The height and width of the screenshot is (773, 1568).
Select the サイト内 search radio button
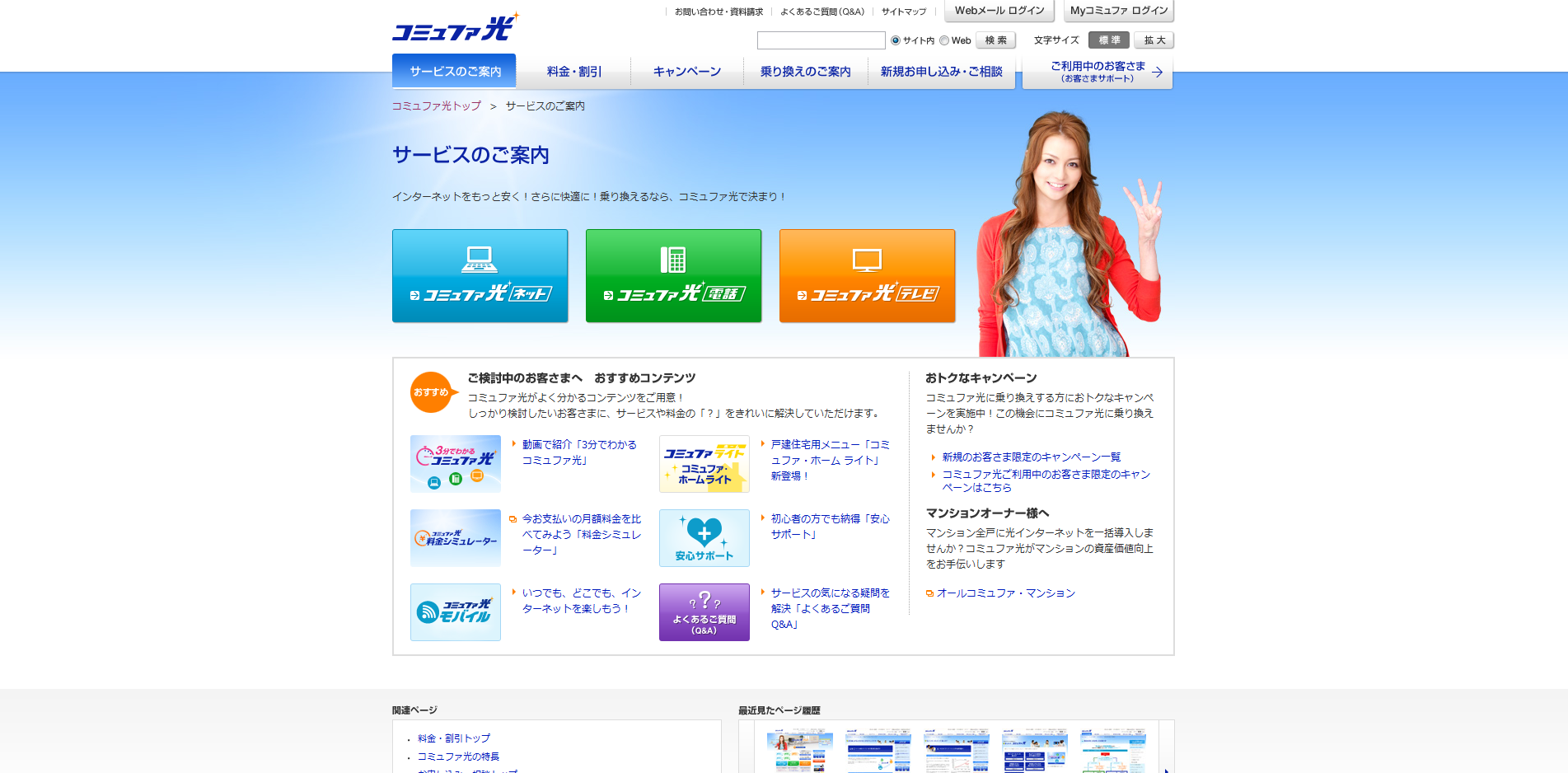coord(896,40)
